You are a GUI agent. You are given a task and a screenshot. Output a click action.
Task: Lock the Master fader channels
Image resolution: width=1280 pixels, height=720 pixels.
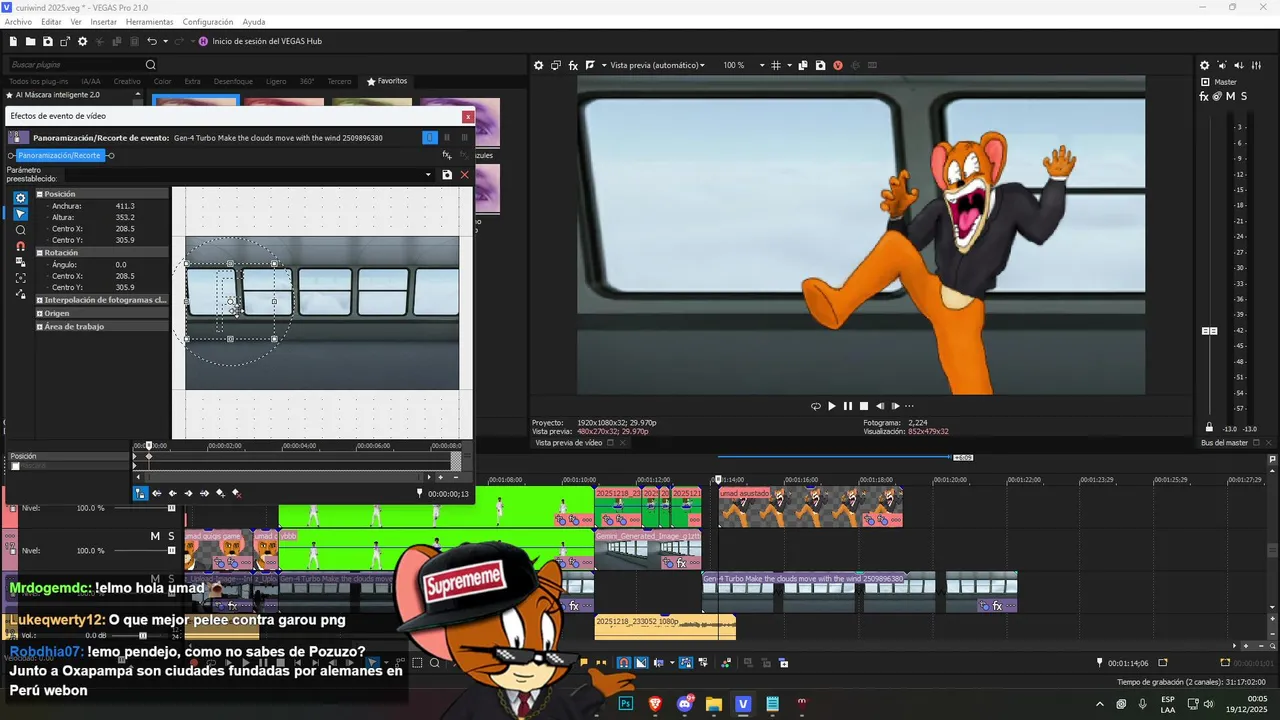point(1208,428)
